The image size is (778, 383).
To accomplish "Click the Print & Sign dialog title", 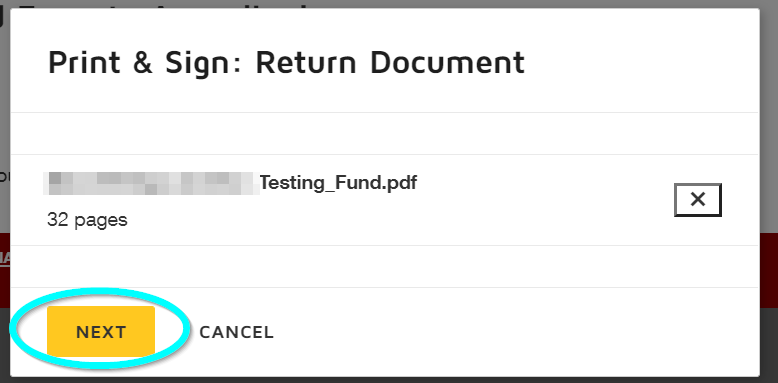I will point(286,63).
